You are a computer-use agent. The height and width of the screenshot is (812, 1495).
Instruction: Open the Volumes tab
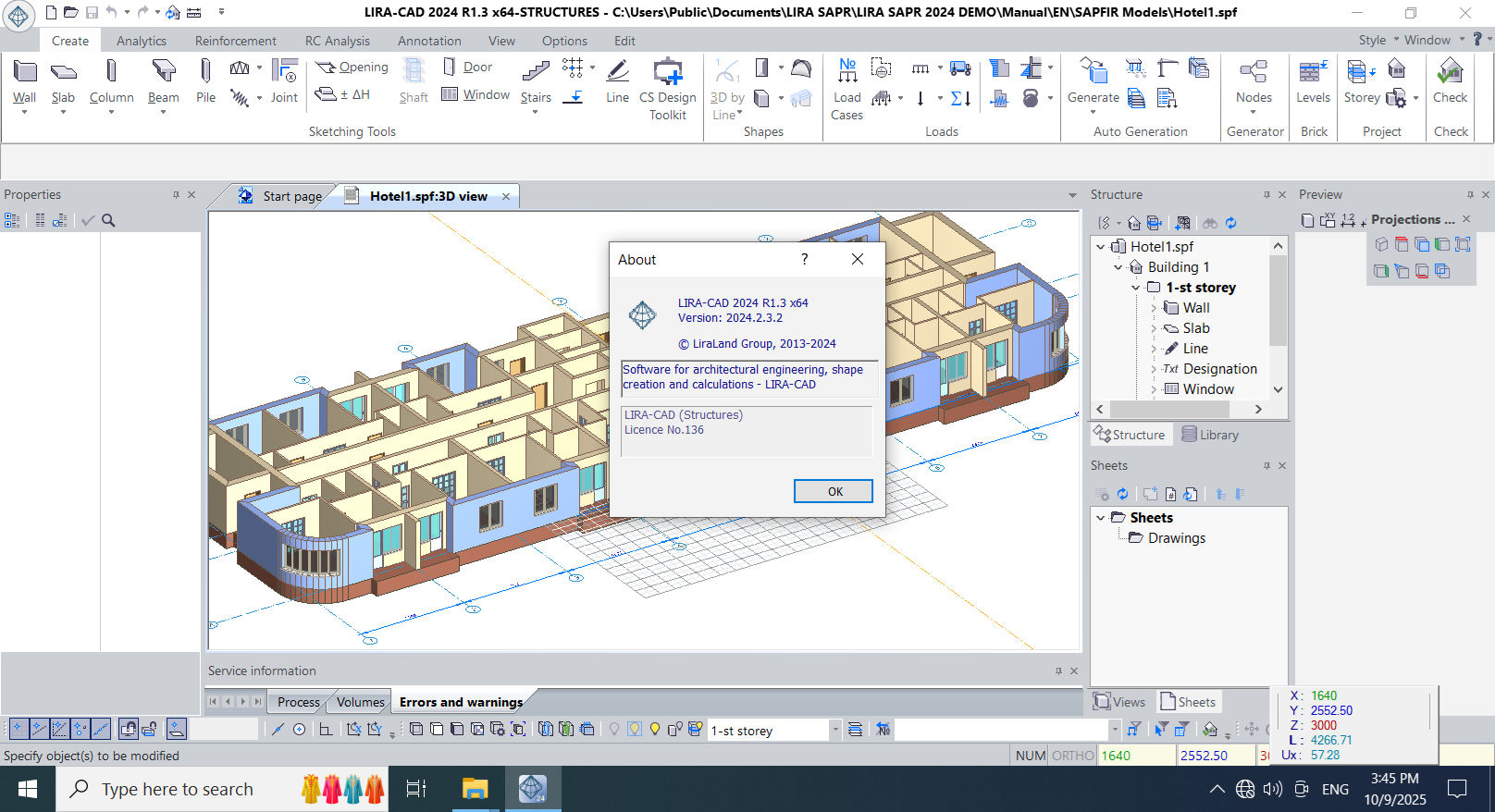coord(360,702)
